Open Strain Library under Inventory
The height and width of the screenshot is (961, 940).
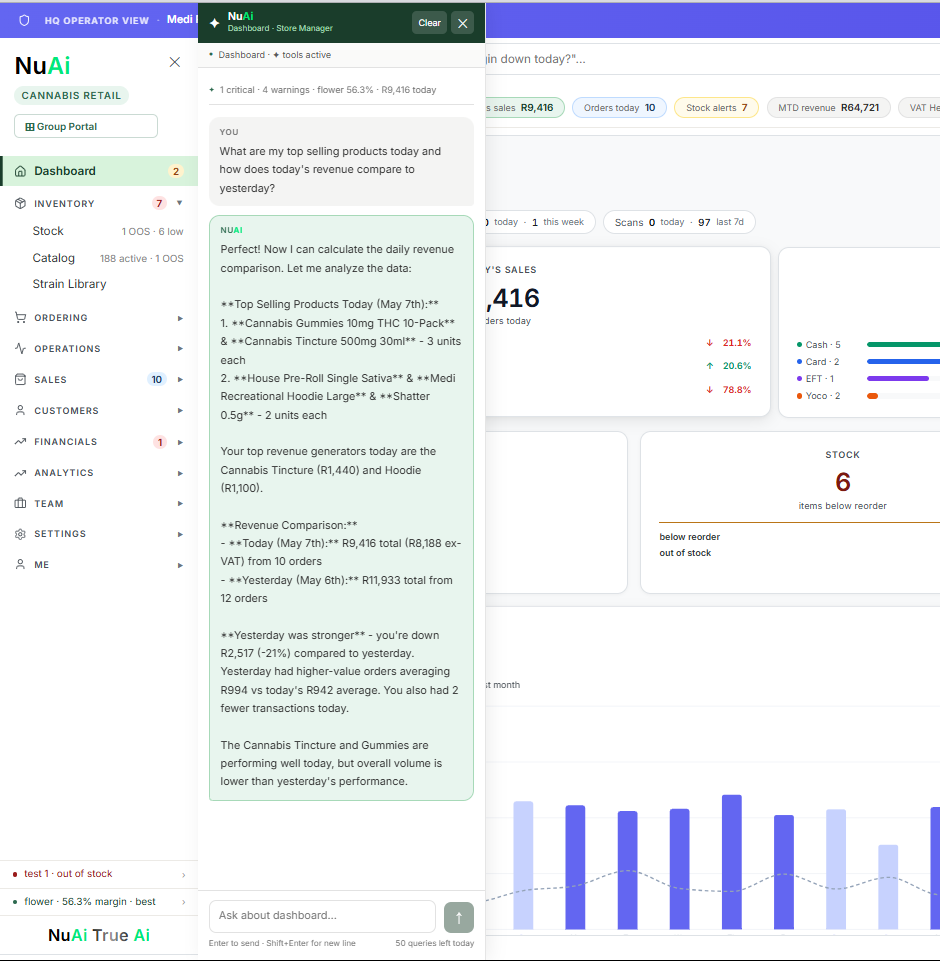point(69,284)
